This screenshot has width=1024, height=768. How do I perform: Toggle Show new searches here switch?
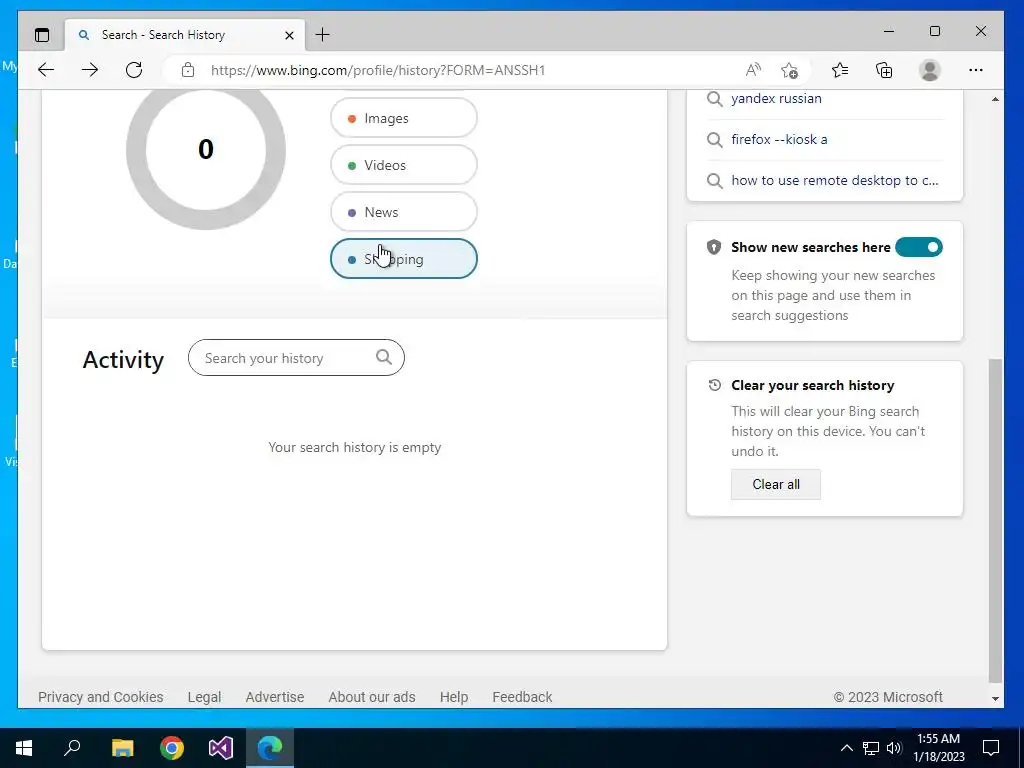point(919,248)
